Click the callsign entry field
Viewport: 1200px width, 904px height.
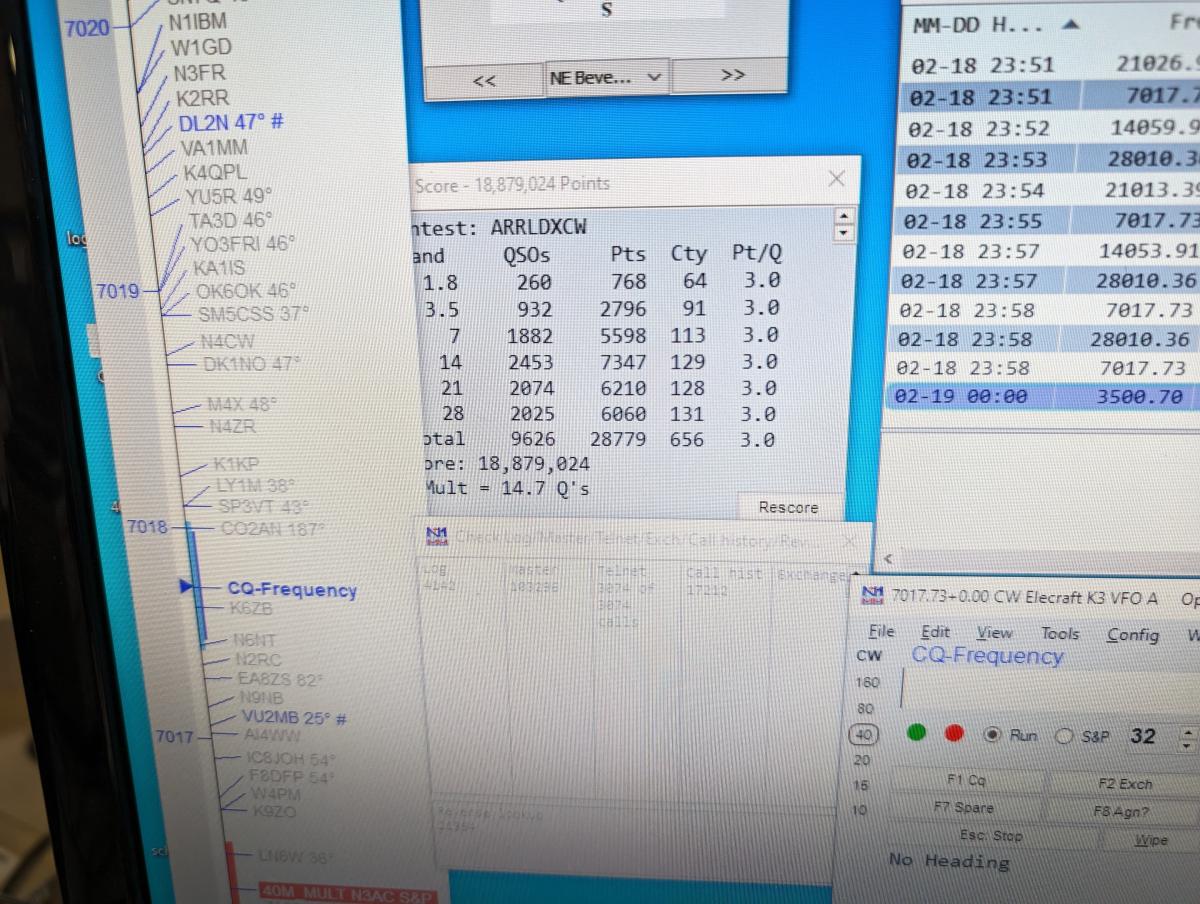[x=1050, y=689]
